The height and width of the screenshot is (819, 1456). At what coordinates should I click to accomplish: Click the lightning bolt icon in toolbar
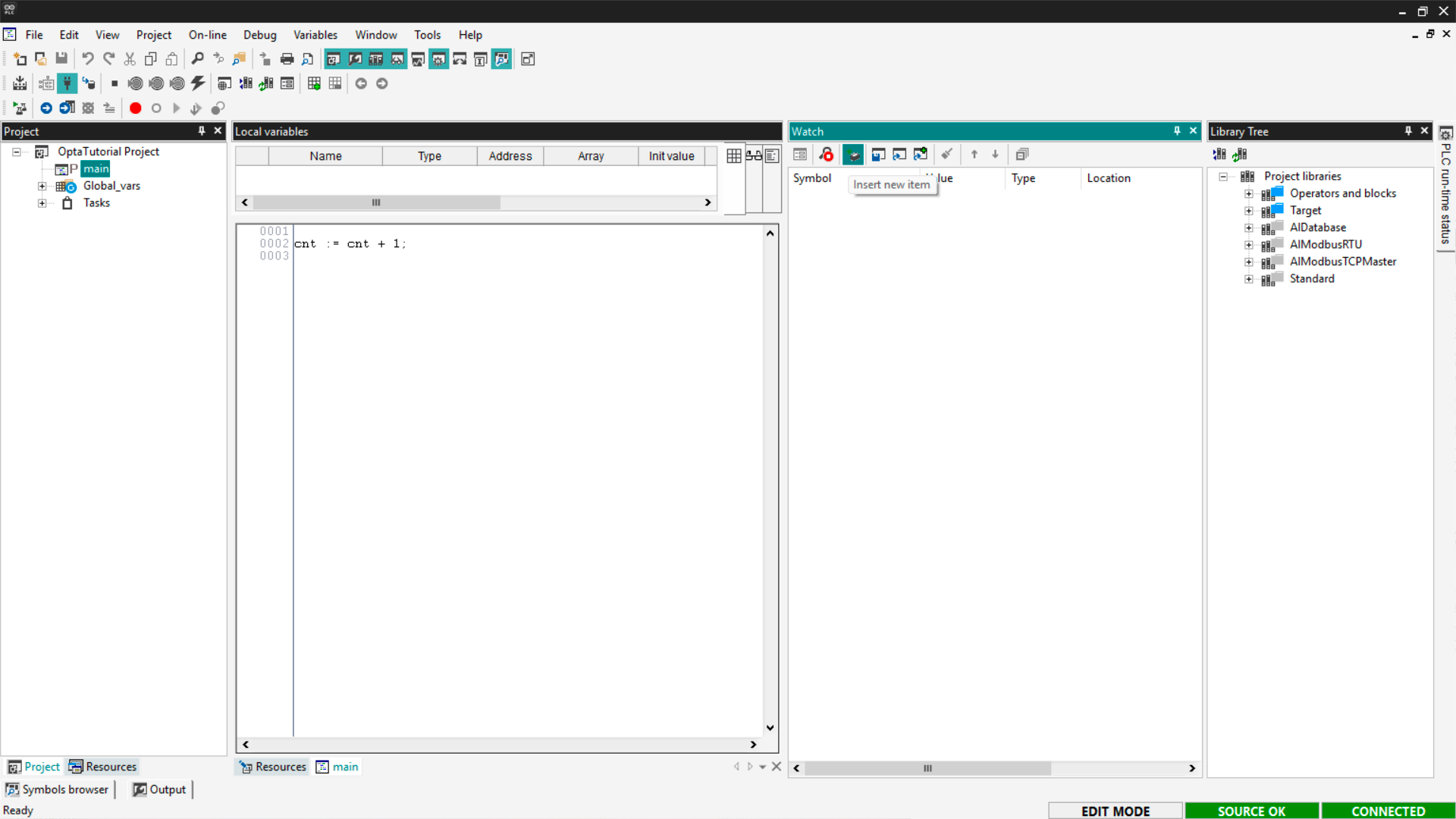[x=198, y=83]
